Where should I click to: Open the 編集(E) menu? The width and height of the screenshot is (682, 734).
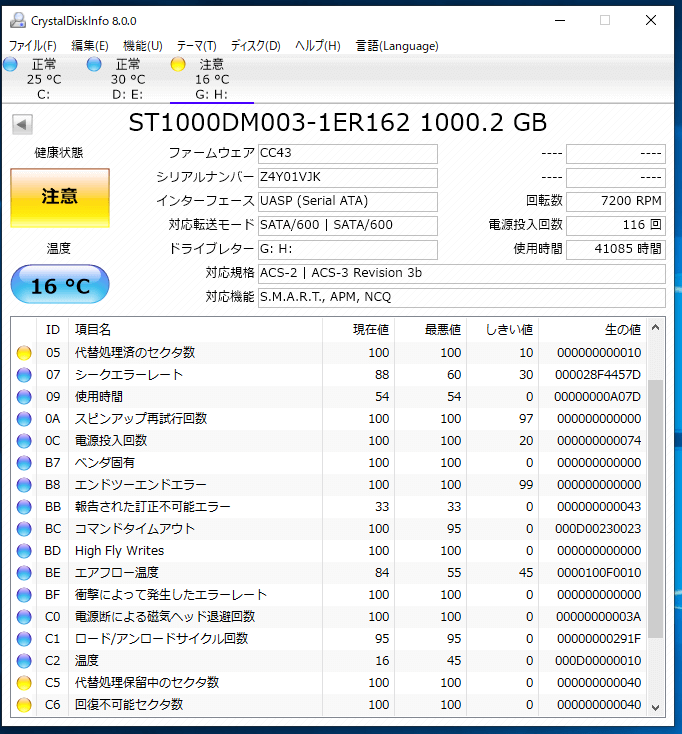89,46
